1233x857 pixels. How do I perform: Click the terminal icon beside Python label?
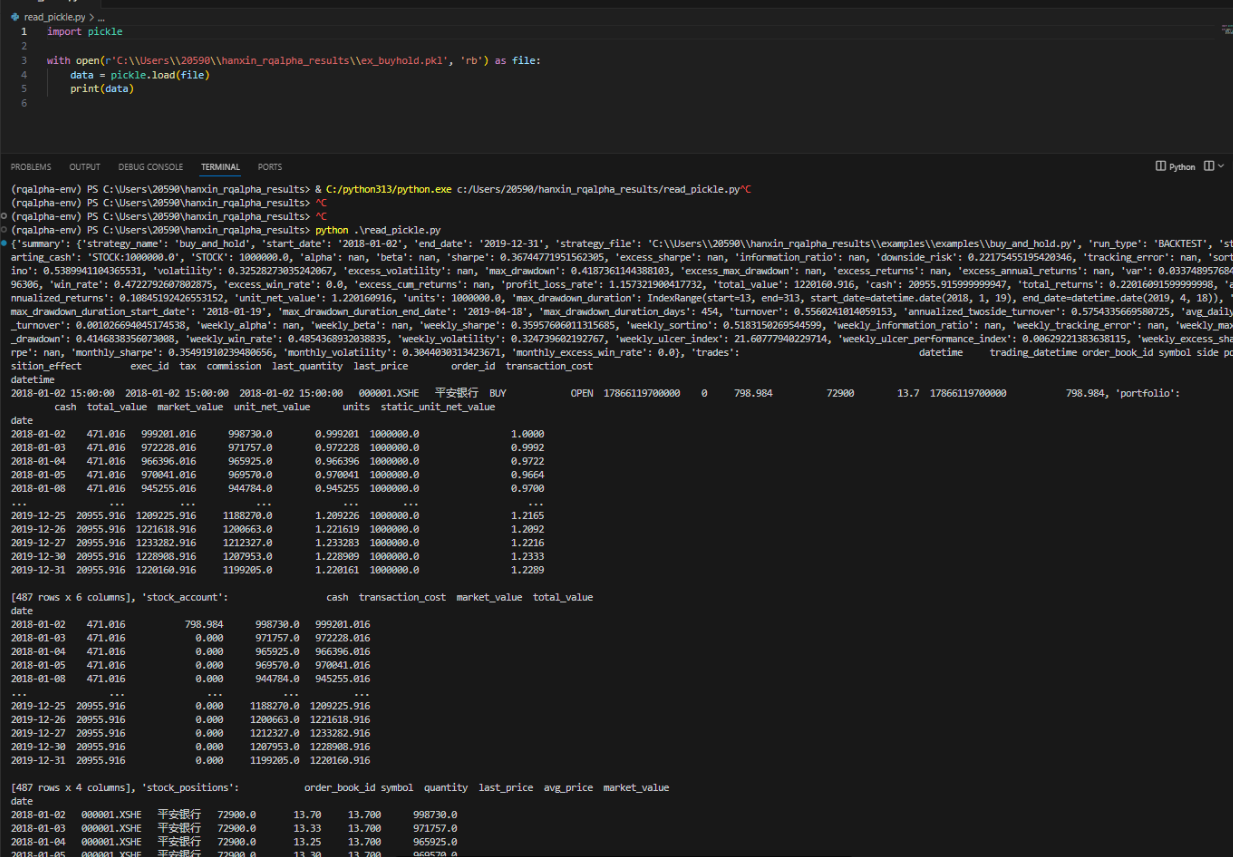(1161, 166)
